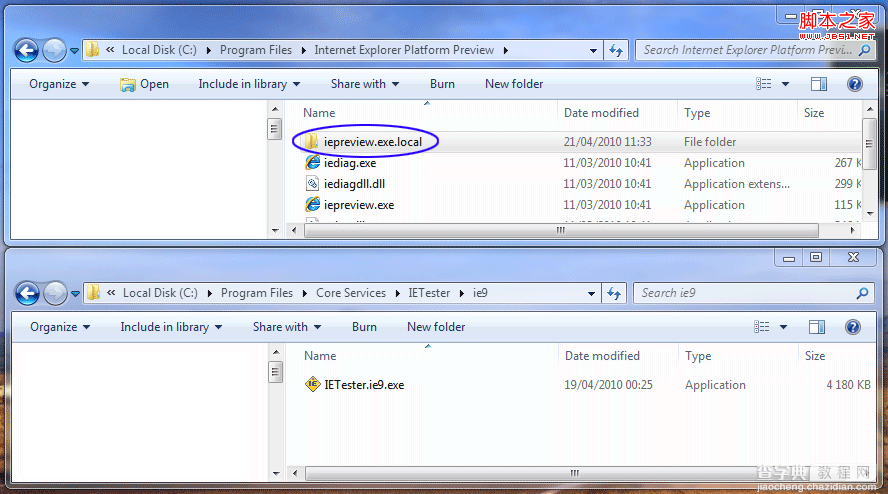
Task: Change view icon in ie9 window
Action: (x=762, y=327)
